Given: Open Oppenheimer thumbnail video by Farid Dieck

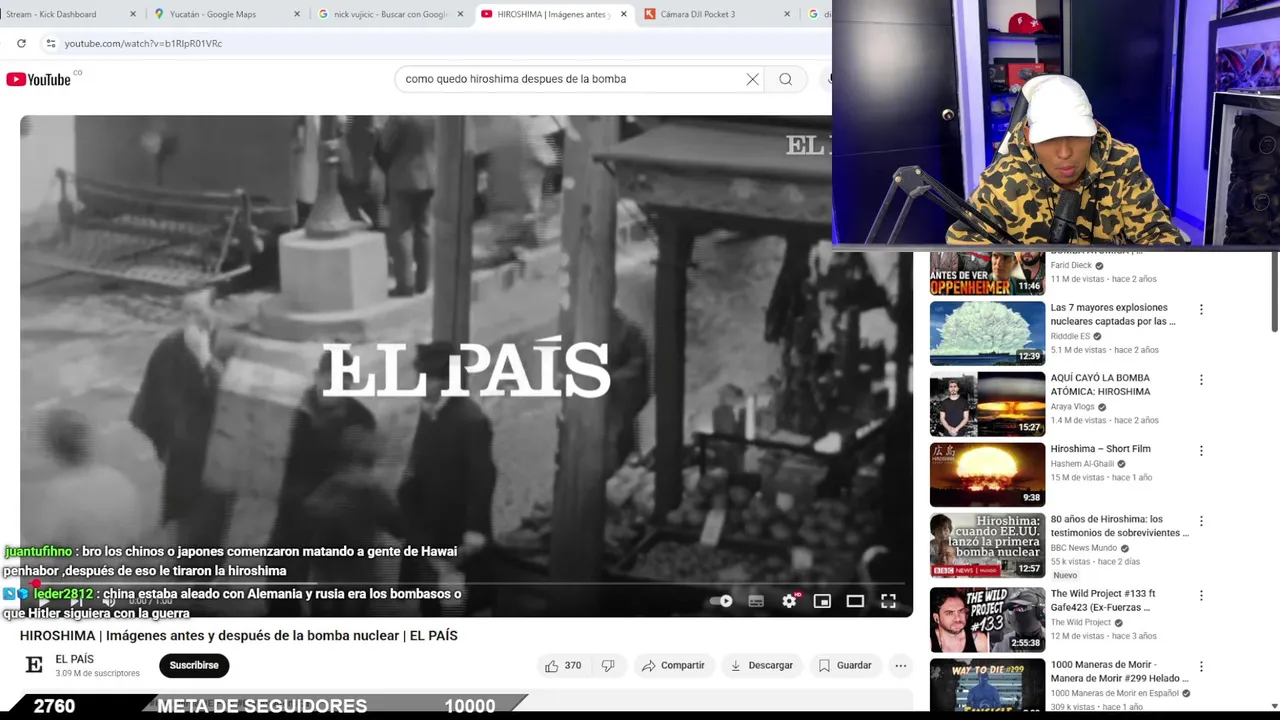Looking at the screenshot, I should tap(987, 272).
